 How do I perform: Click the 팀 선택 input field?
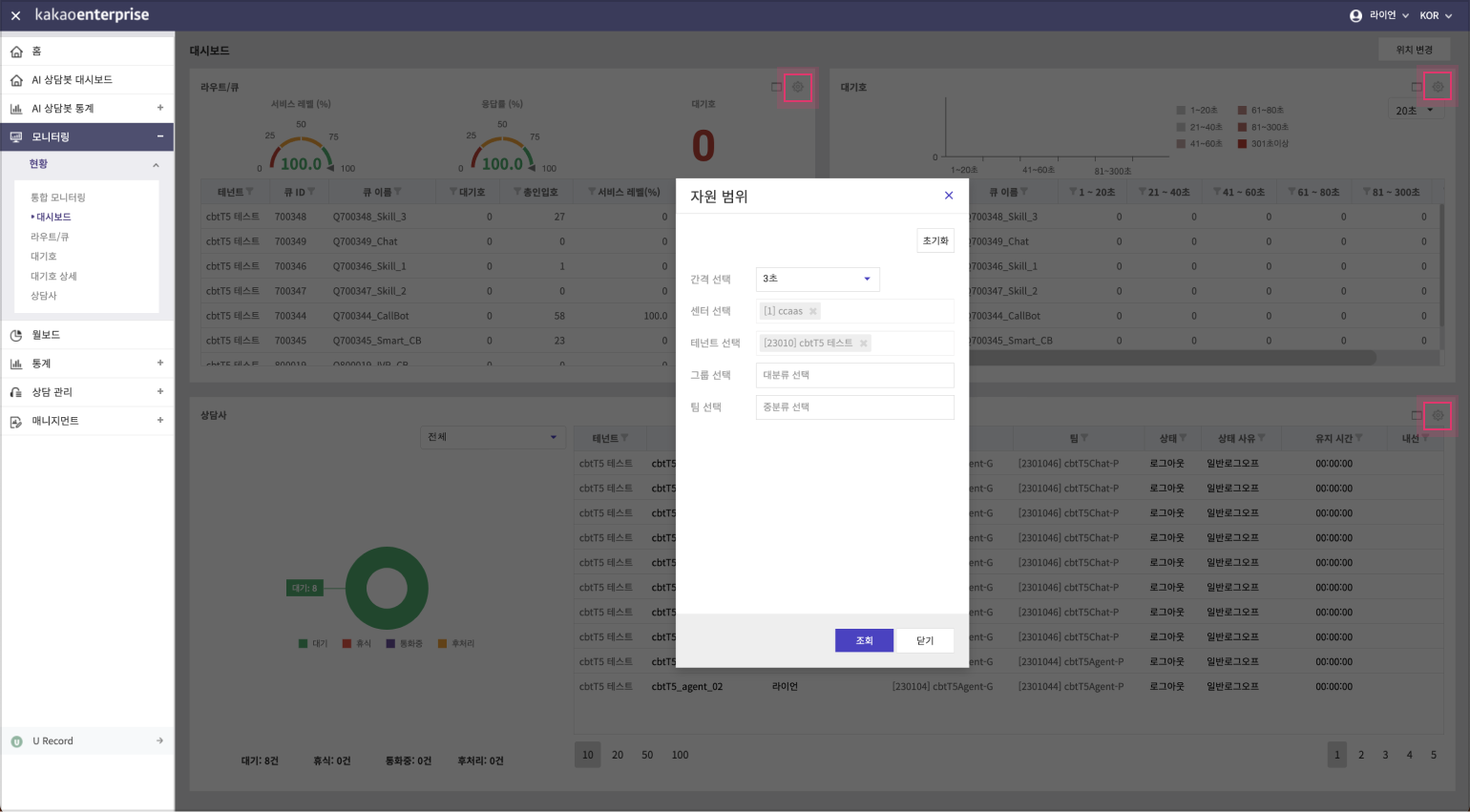coord(854,407)
